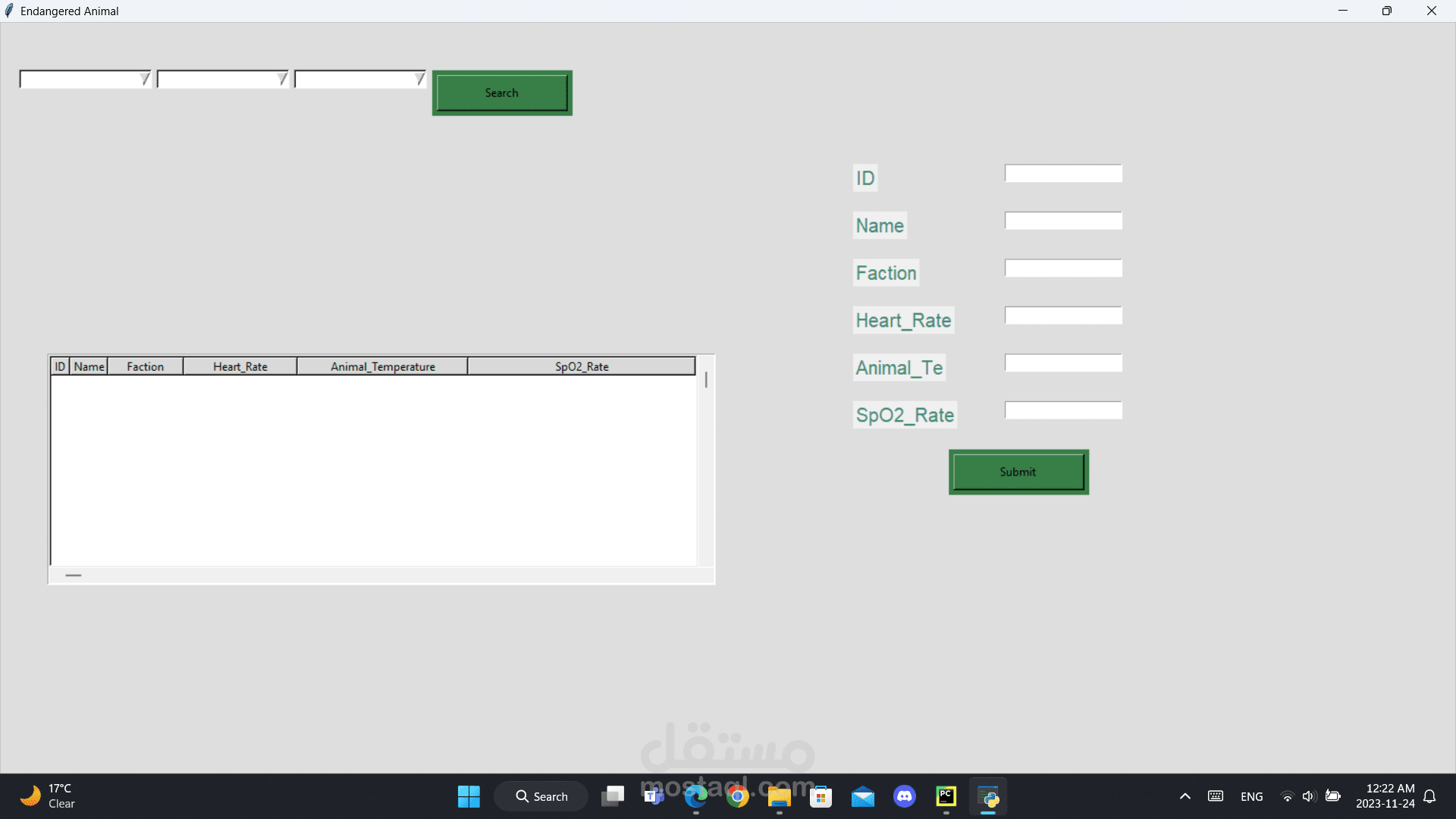The image size is (1456, 819).
Task: Launch Discord from the taskbar
Action: 904,796
